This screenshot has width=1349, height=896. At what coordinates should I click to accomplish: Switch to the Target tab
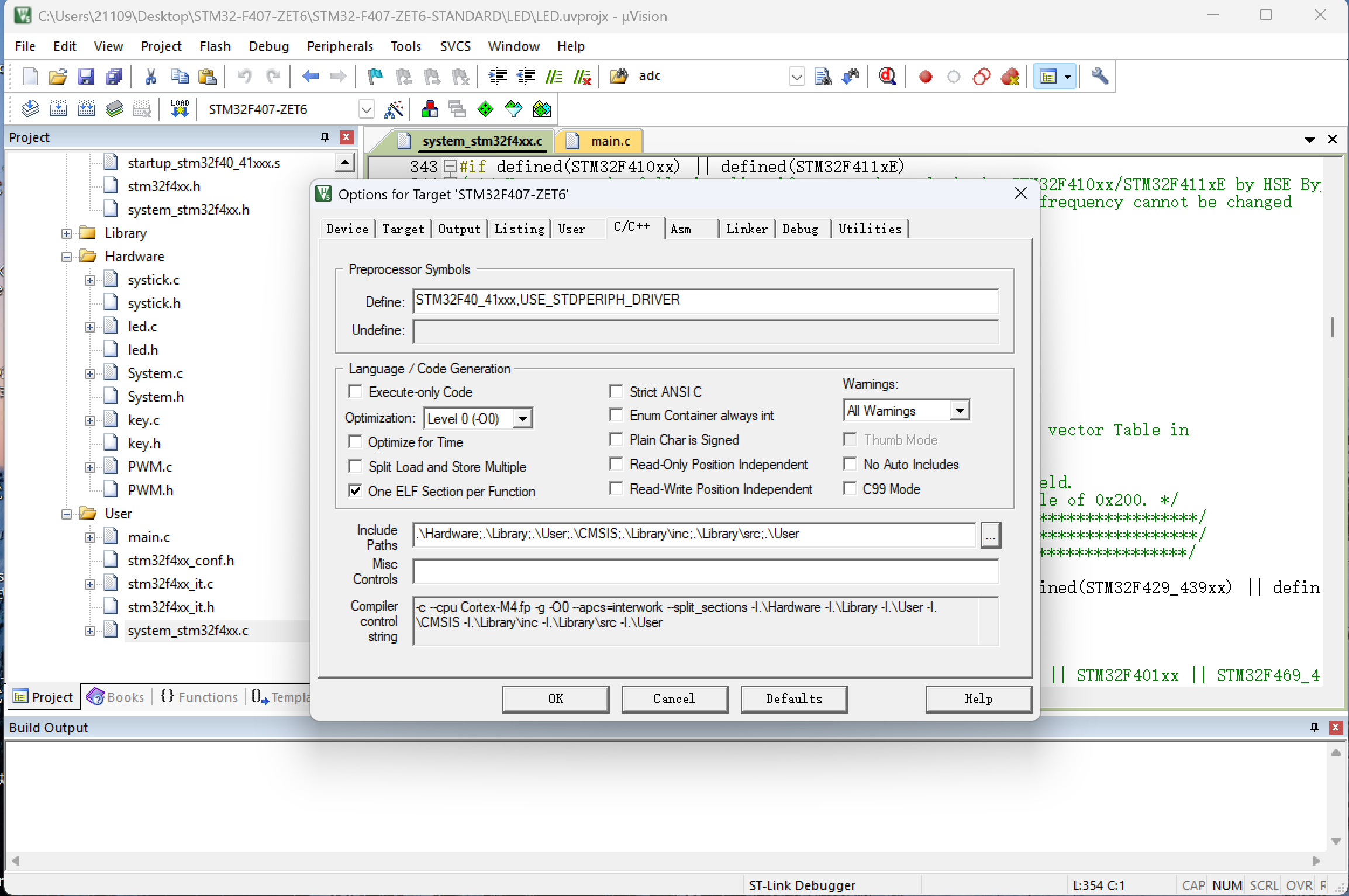click(403, 229)
